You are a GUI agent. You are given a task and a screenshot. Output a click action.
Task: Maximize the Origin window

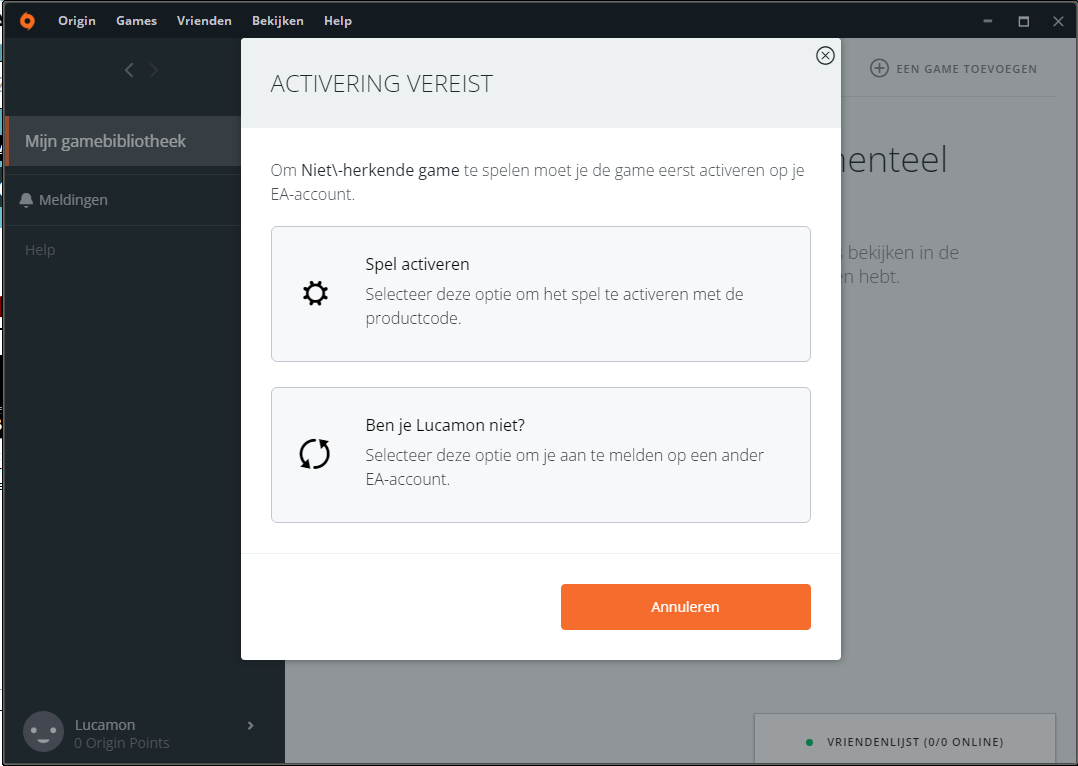1024,21
